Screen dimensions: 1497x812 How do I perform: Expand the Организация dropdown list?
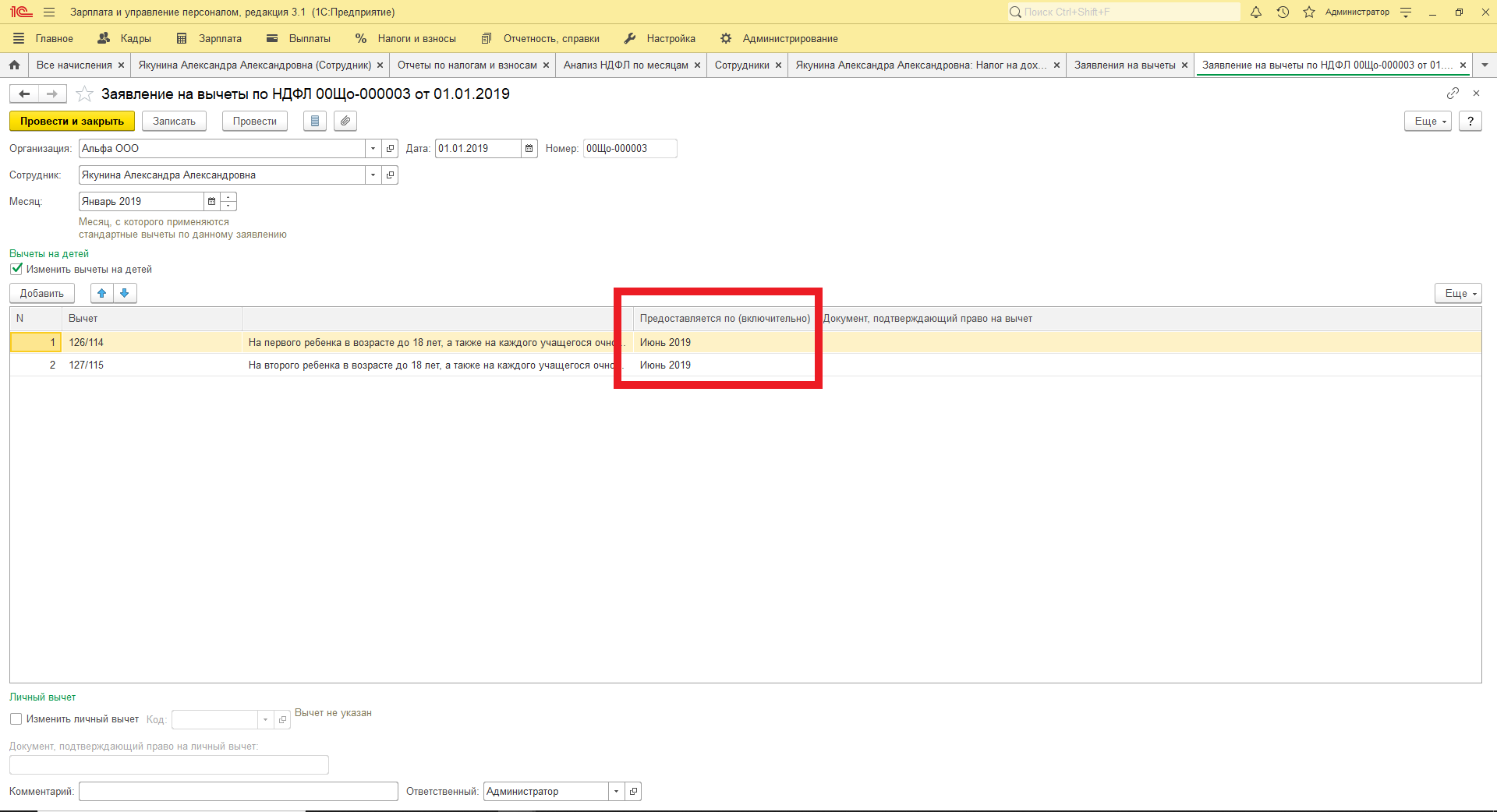tap(373, 149)
